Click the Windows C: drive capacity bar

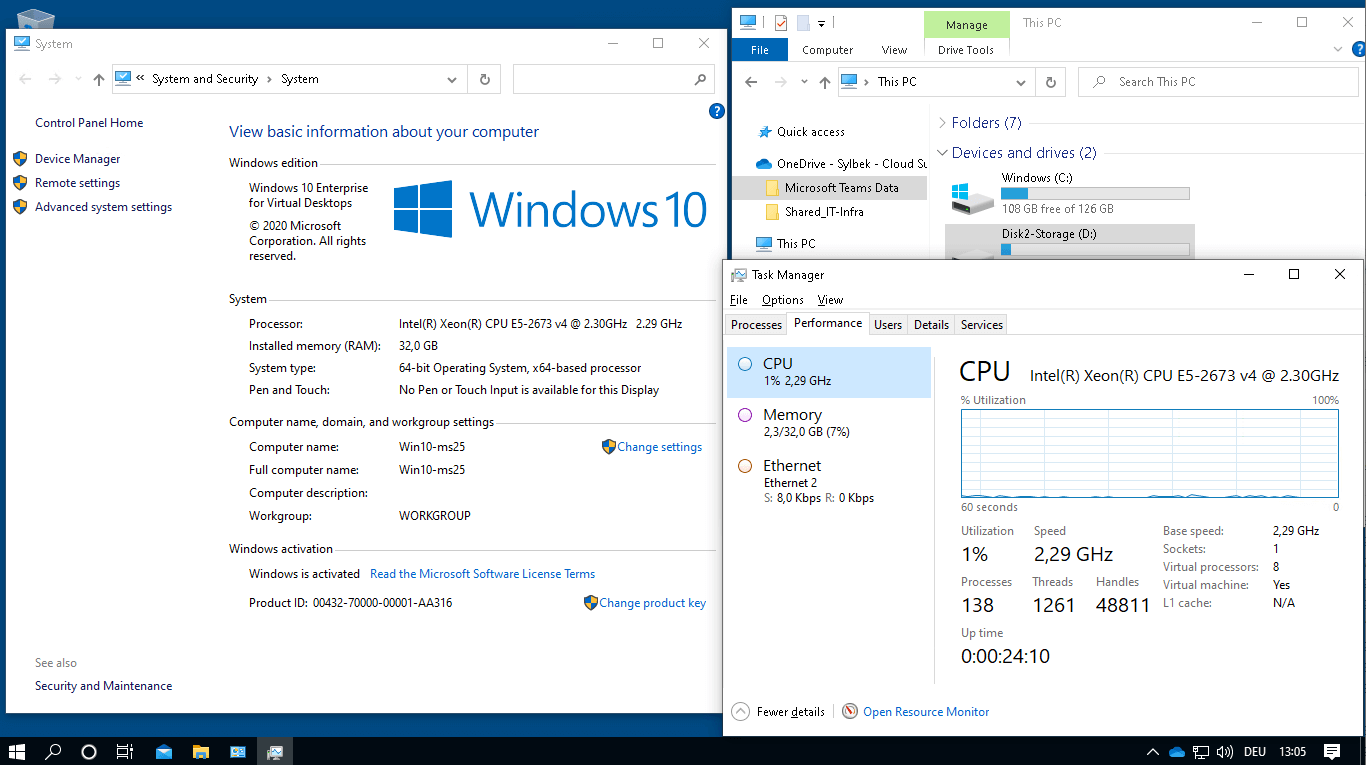coord(1094,193)
